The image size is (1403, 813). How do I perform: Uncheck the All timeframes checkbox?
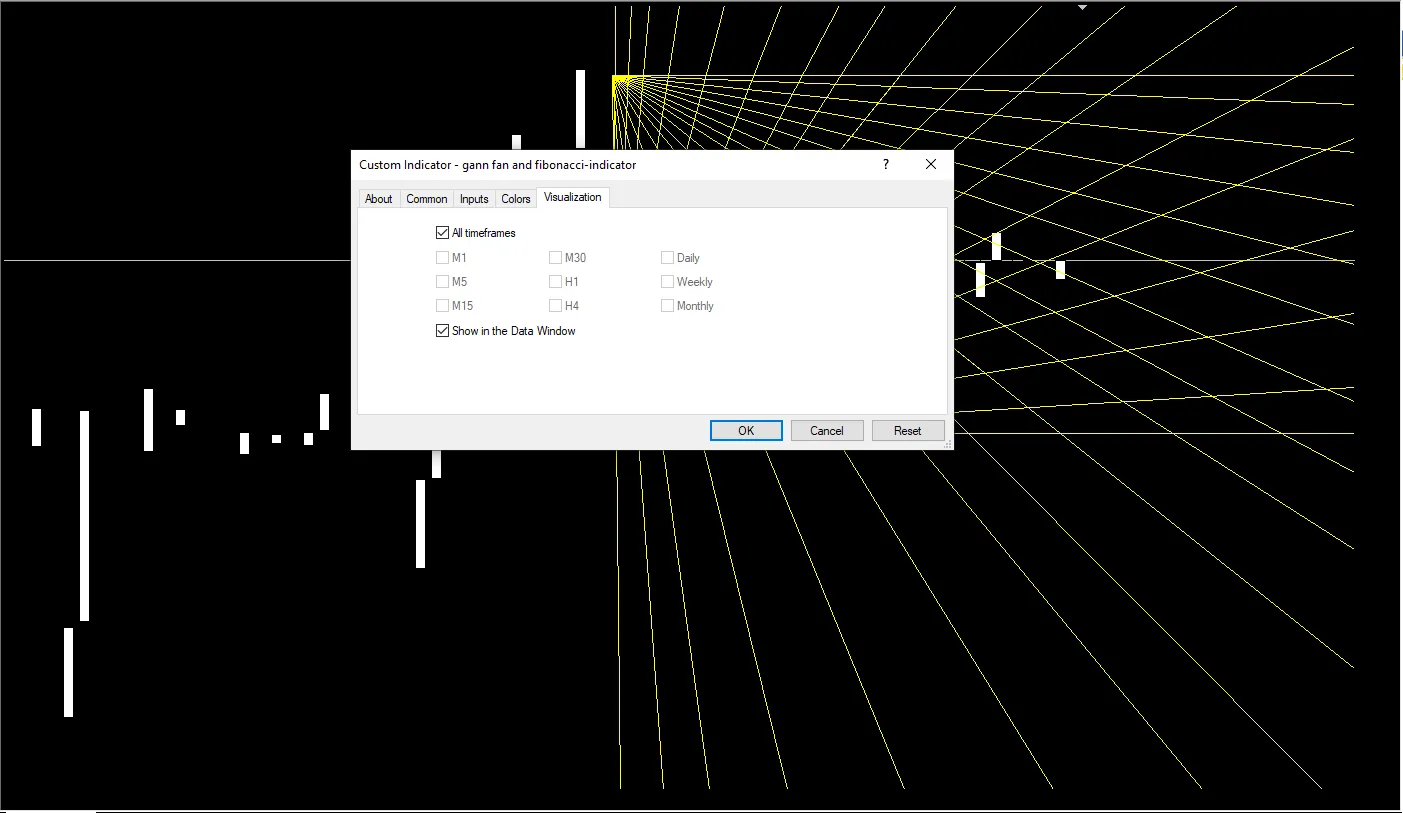pos(443,233)
